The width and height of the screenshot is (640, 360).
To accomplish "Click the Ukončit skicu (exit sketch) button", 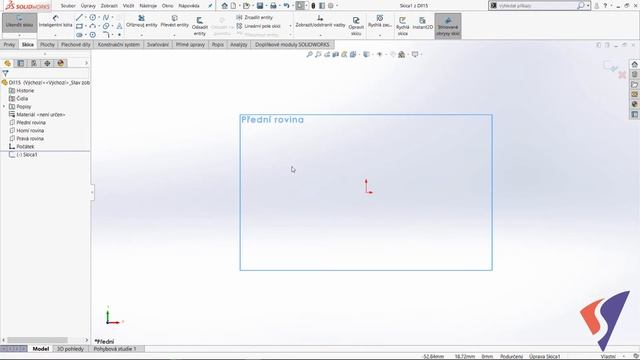I will (x=20, y=22).
